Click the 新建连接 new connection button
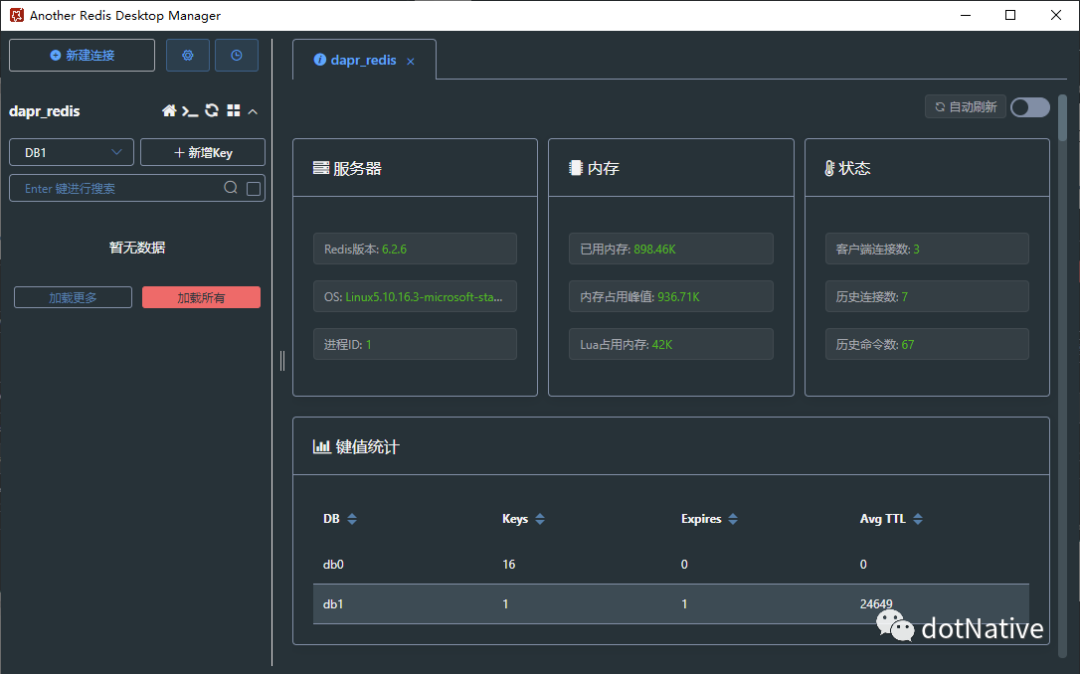This screenshot has width=1080, height=674. [x=82, y=55]
